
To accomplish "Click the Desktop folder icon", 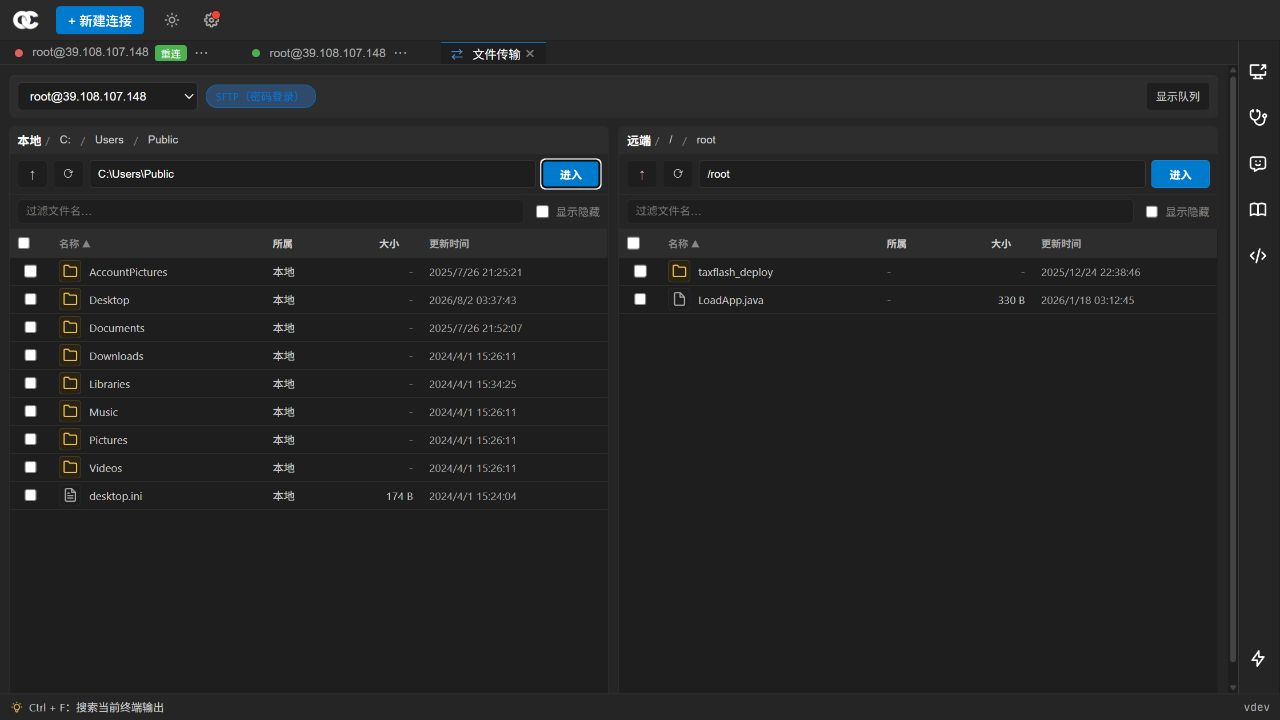I will tap(70, 300).
